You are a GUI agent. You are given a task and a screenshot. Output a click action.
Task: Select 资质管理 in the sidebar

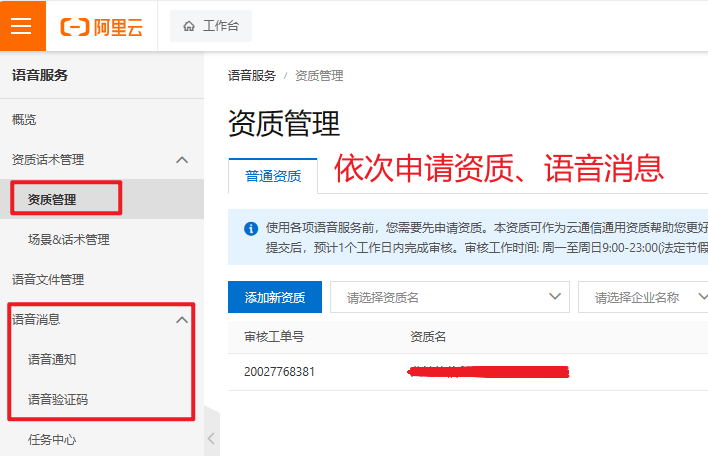(x=52, y=200)
